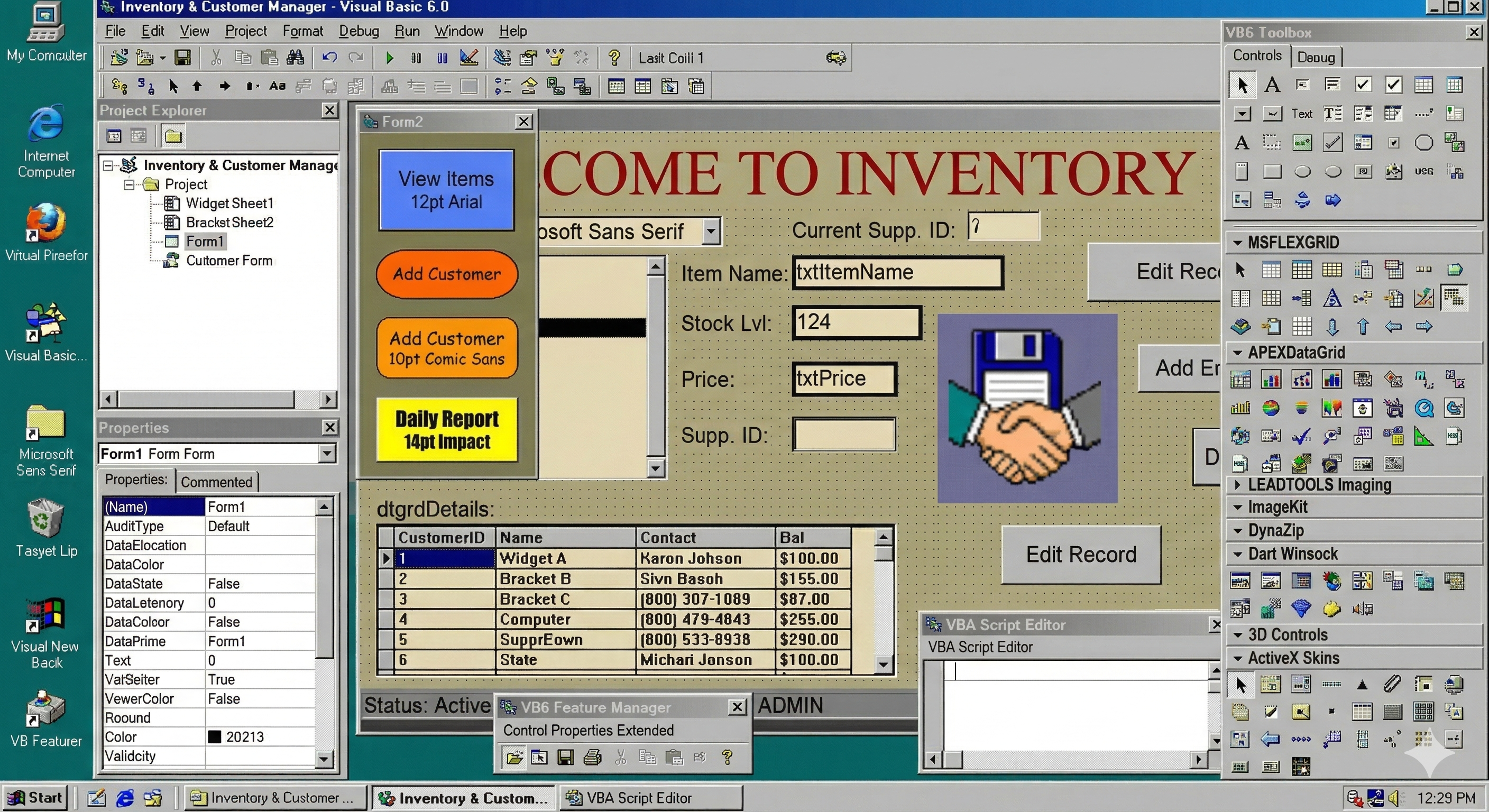The width and height of the screenshot is (1489, 812).
Task: Select the Pointer tool in the VB6 Toolbox
Action: [x=1242, y=85]
